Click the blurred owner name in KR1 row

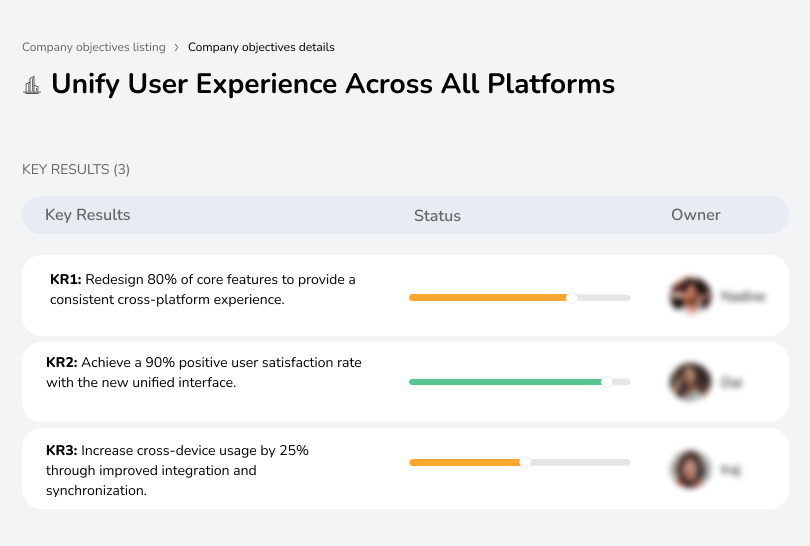pos(743,297)
